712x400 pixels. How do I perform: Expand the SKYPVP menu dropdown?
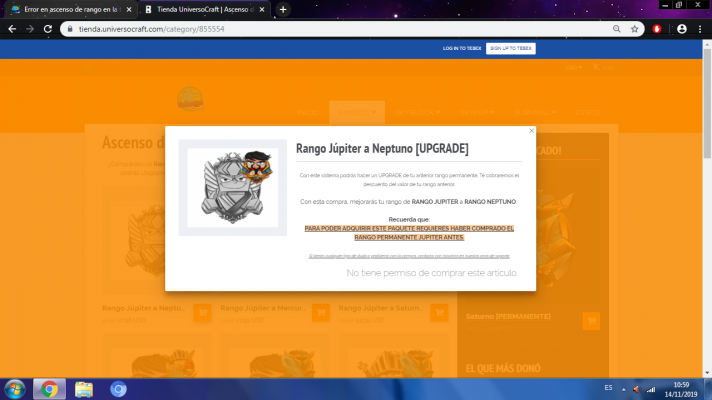pyautogui.click(x=477, y=112)
